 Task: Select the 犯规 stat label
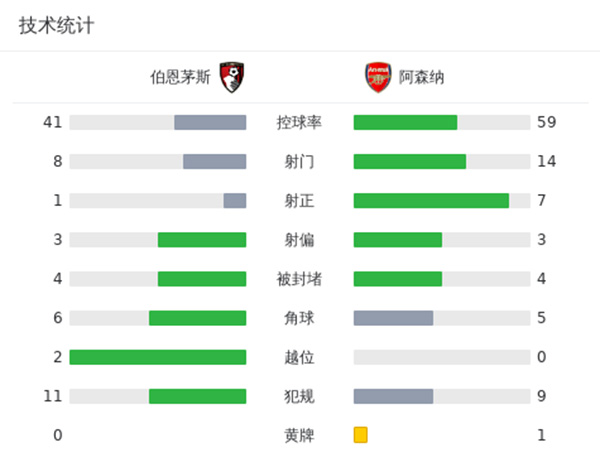pos(299,396)
